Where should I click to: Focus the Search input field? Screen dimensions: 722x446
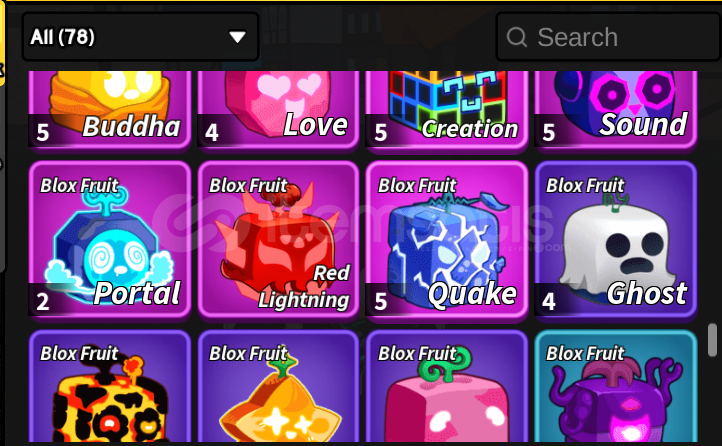tap(609, 37)
